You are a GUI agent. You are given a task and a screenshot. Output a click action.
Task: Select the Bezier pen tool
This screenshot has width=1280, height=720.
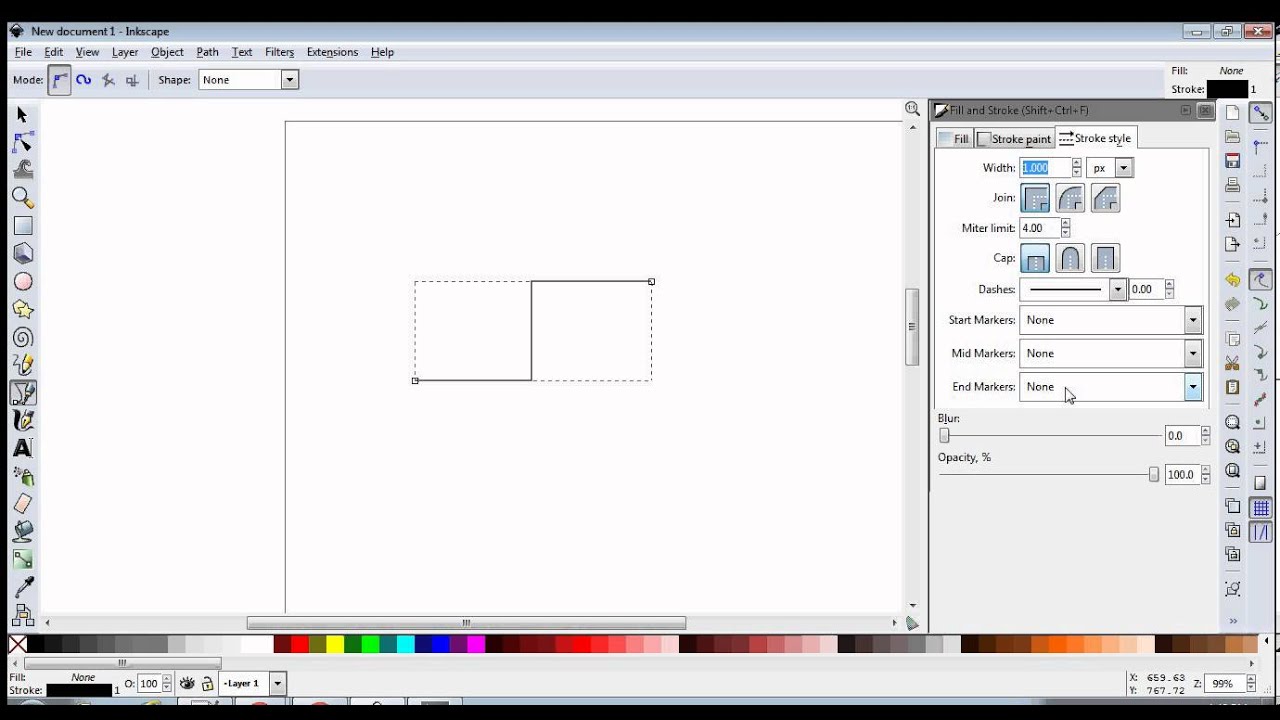(23, 393)
